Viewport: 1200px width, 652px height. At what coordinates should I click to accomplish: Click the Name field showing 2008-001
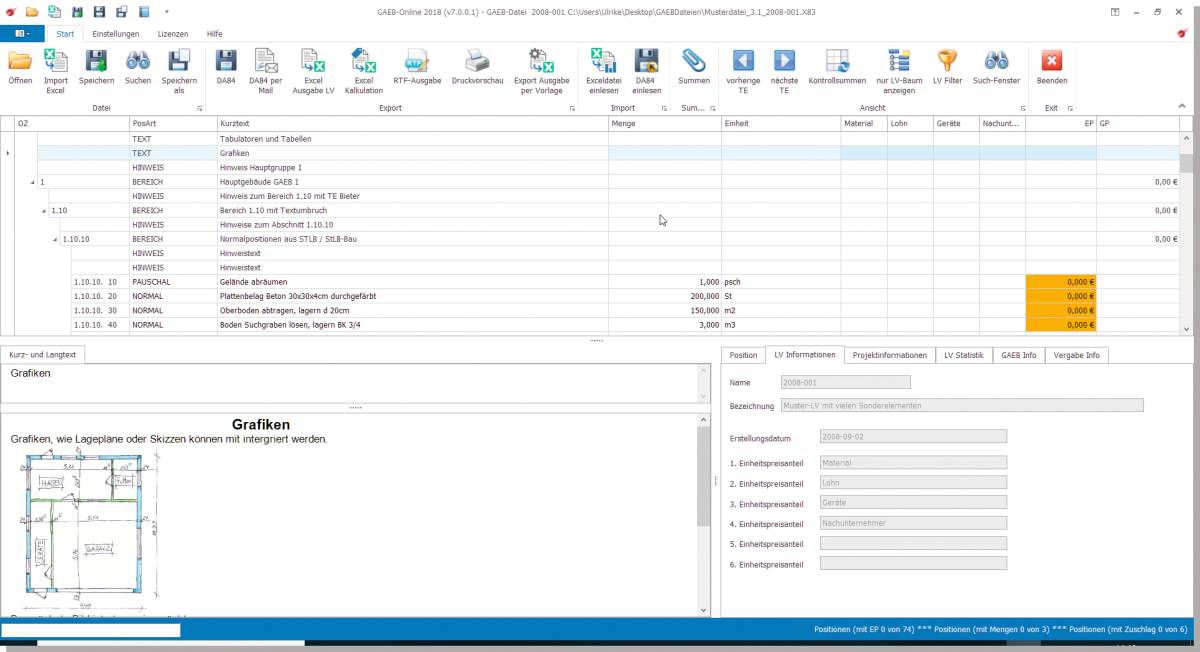pos(845,382)
